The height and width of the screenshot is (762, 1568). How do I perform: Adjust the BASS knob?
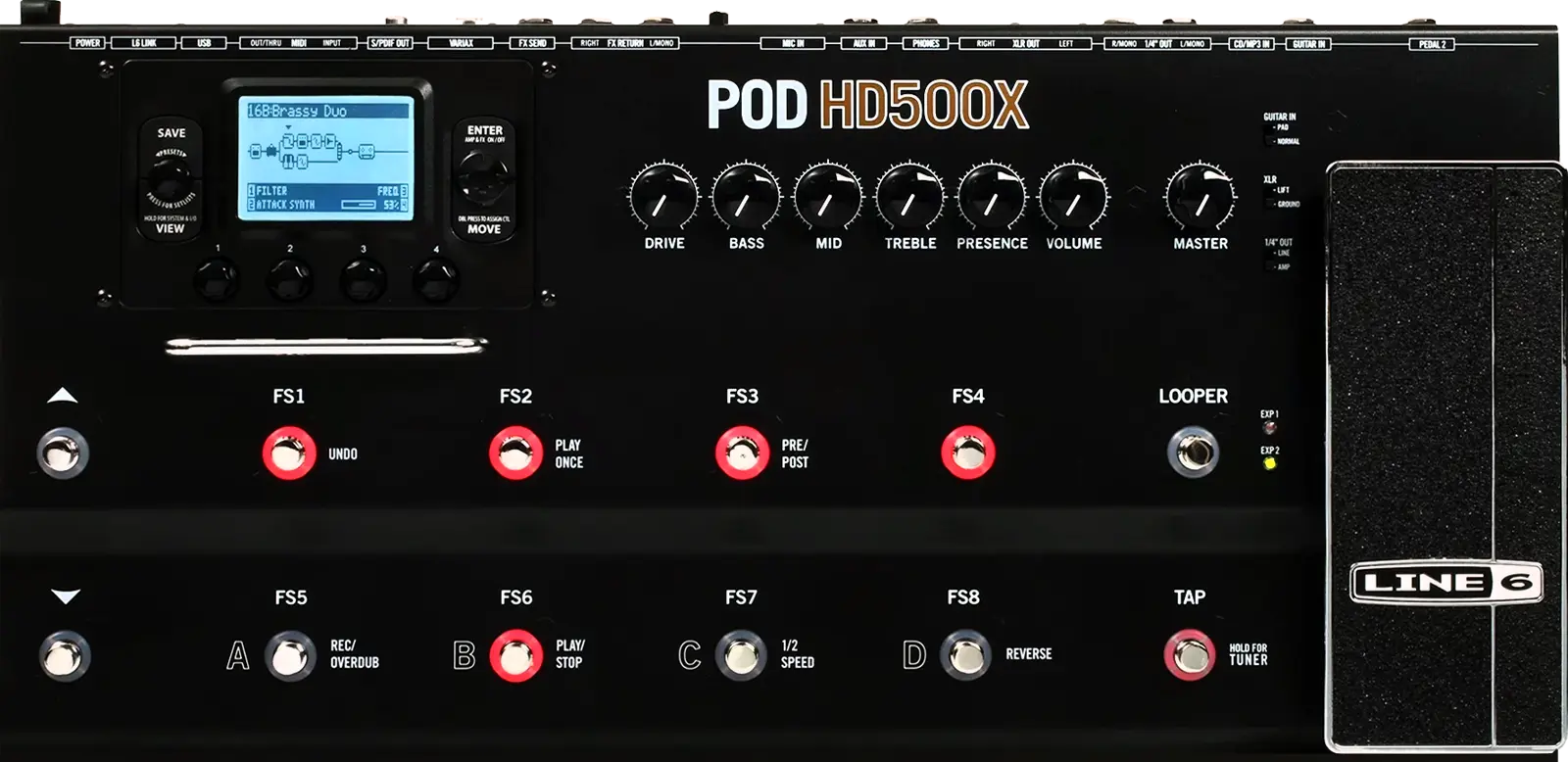(746, 196)
